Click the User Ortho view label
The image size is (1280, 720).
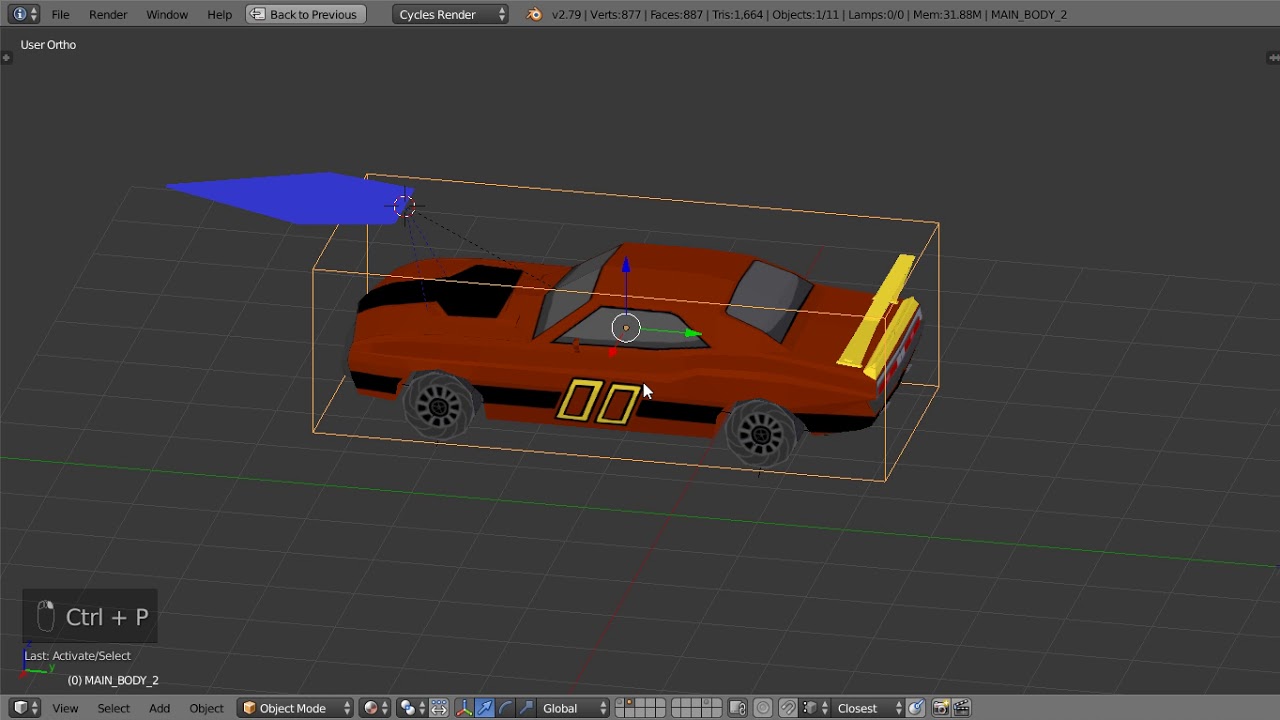pyautogui.click(x=48, y=45)
